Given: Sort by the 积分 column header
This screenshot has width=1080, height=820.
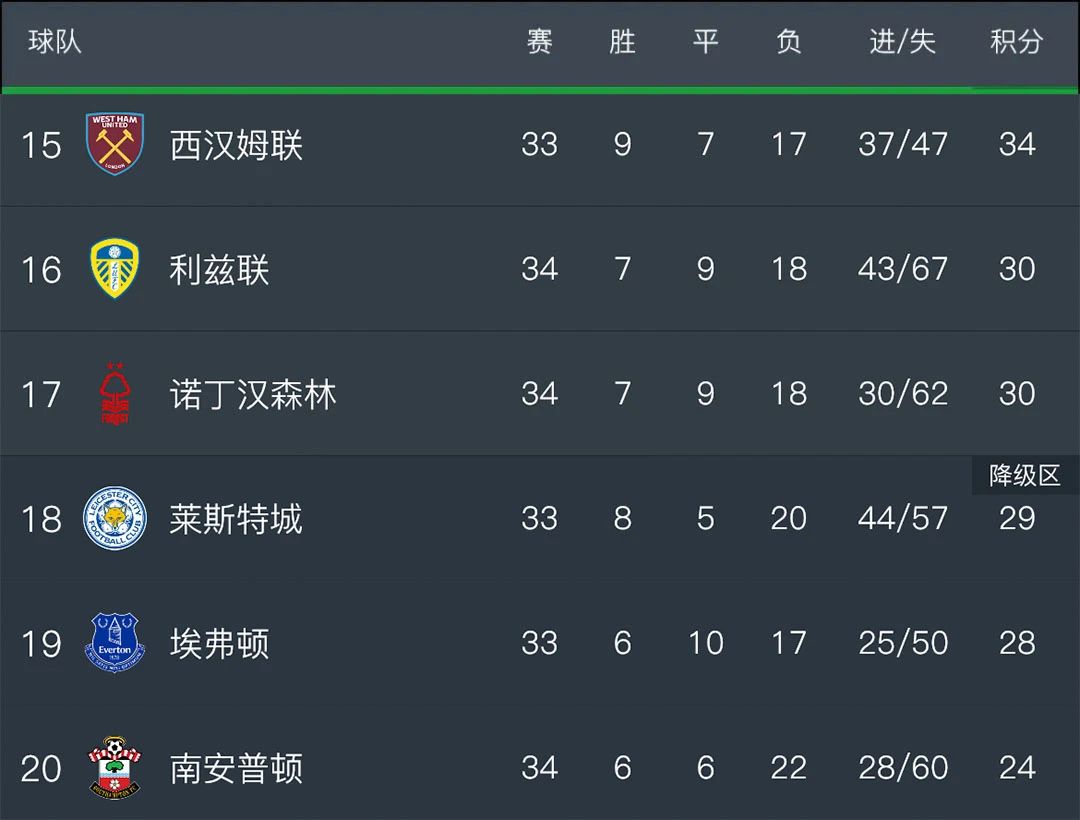Looking at the screenshot, I should [1017, 42].
